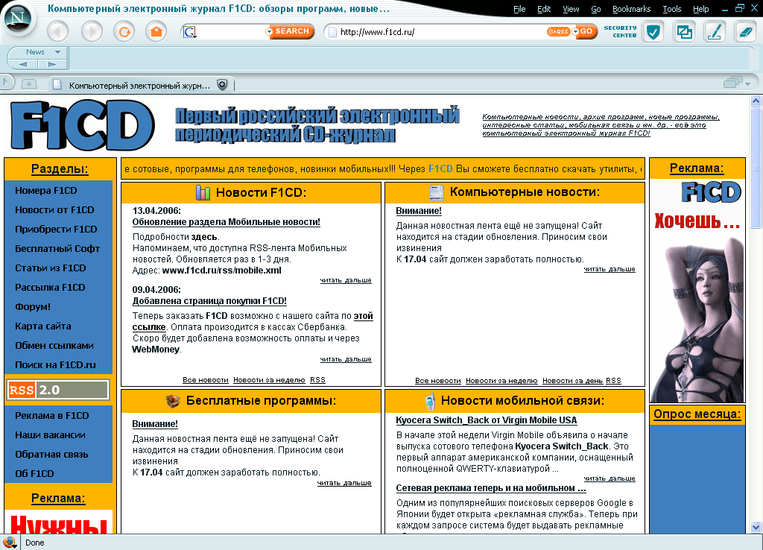Open Форум! sidebar link
The image size is (763, 550).
pos(33,307)
